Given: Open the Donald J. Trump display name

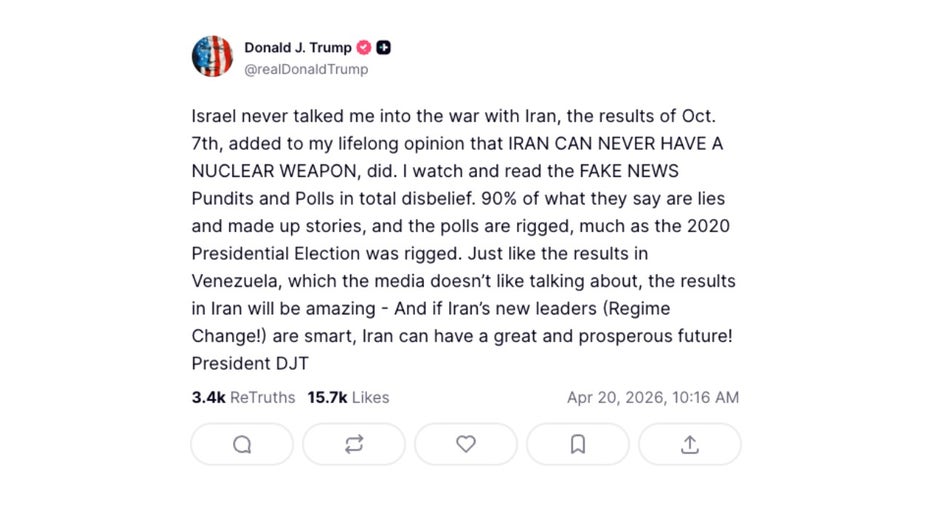Looking at the screenshot, I should pos(298,47).
